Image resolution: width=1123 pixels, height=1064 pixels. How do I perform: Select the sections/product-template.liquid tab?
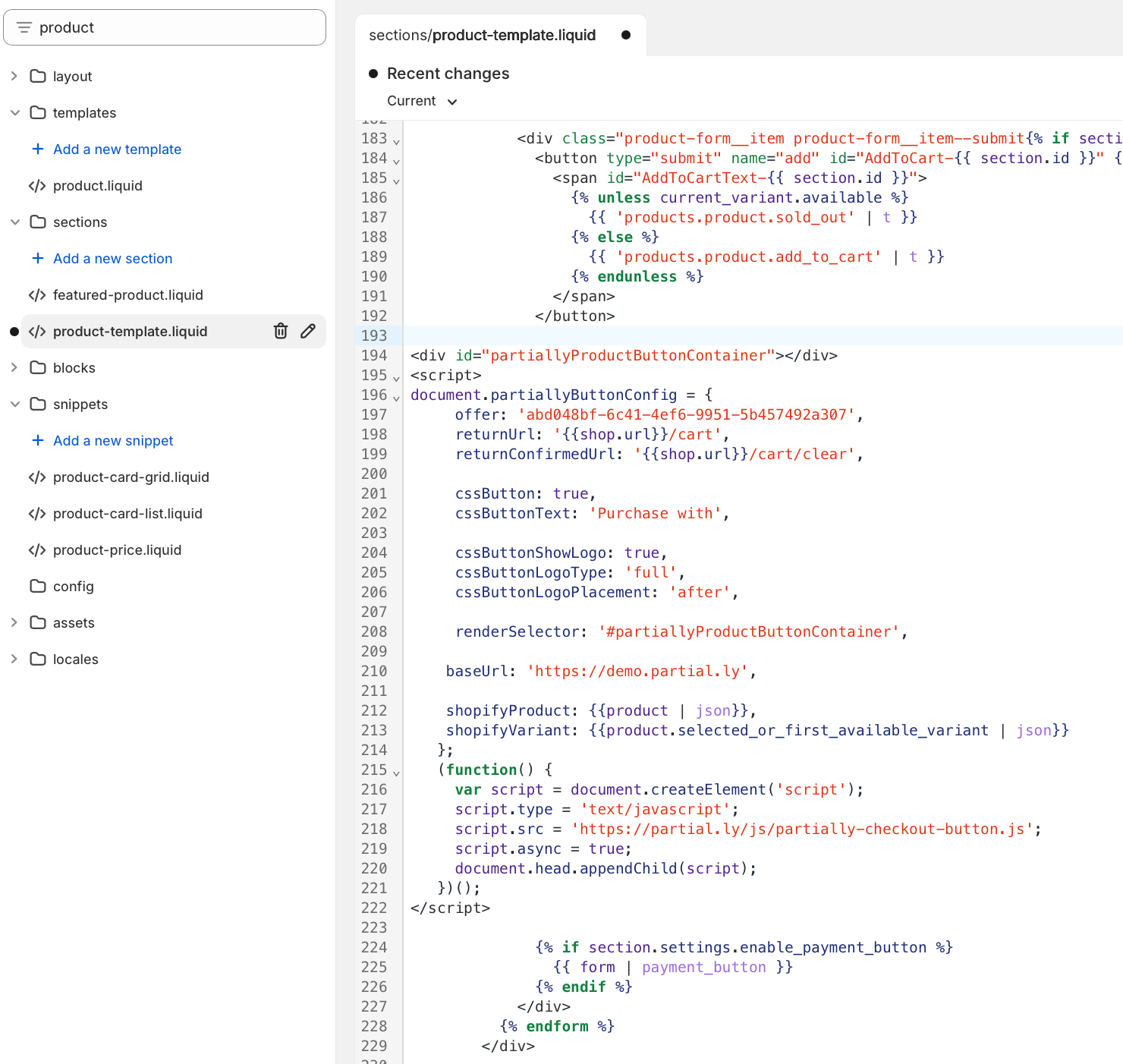point(483,35)
